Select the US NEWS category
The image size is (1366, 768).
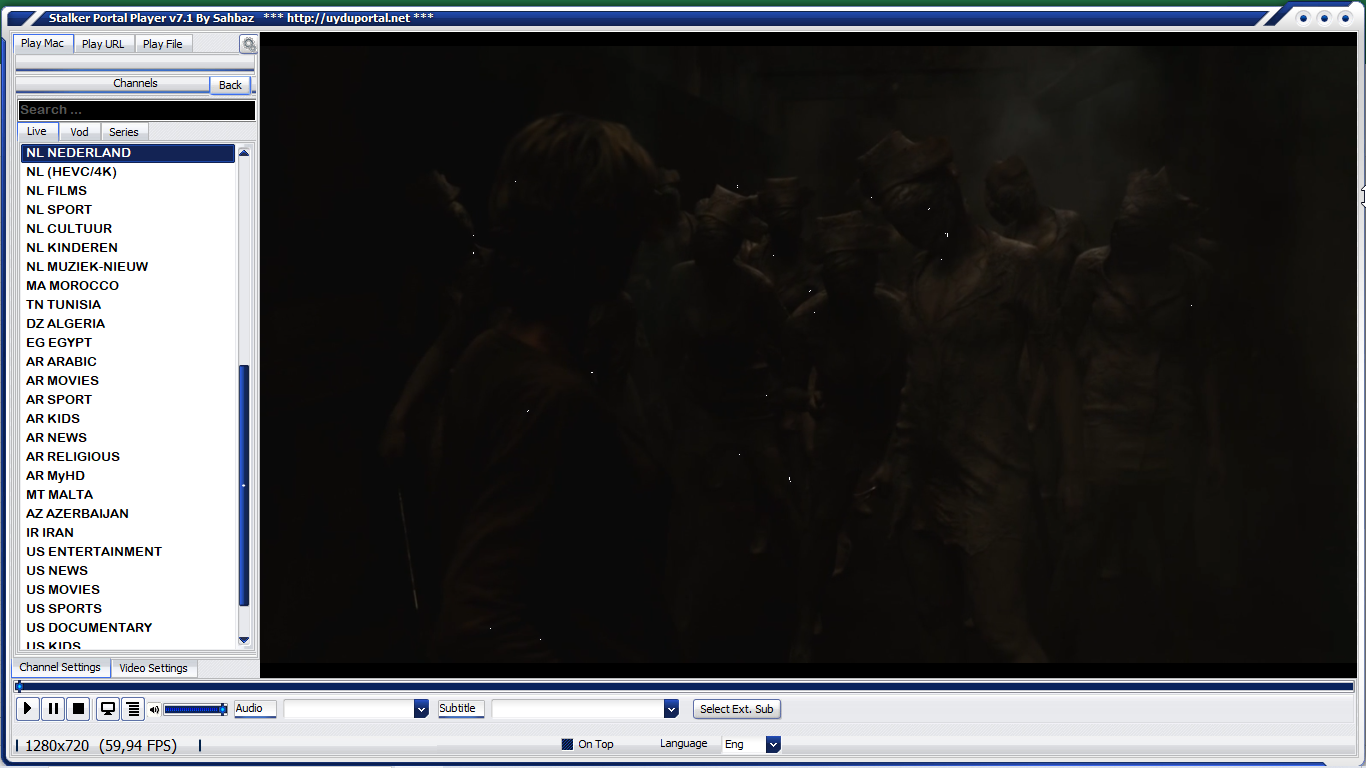pyautogui.click(x=128, y=571)
